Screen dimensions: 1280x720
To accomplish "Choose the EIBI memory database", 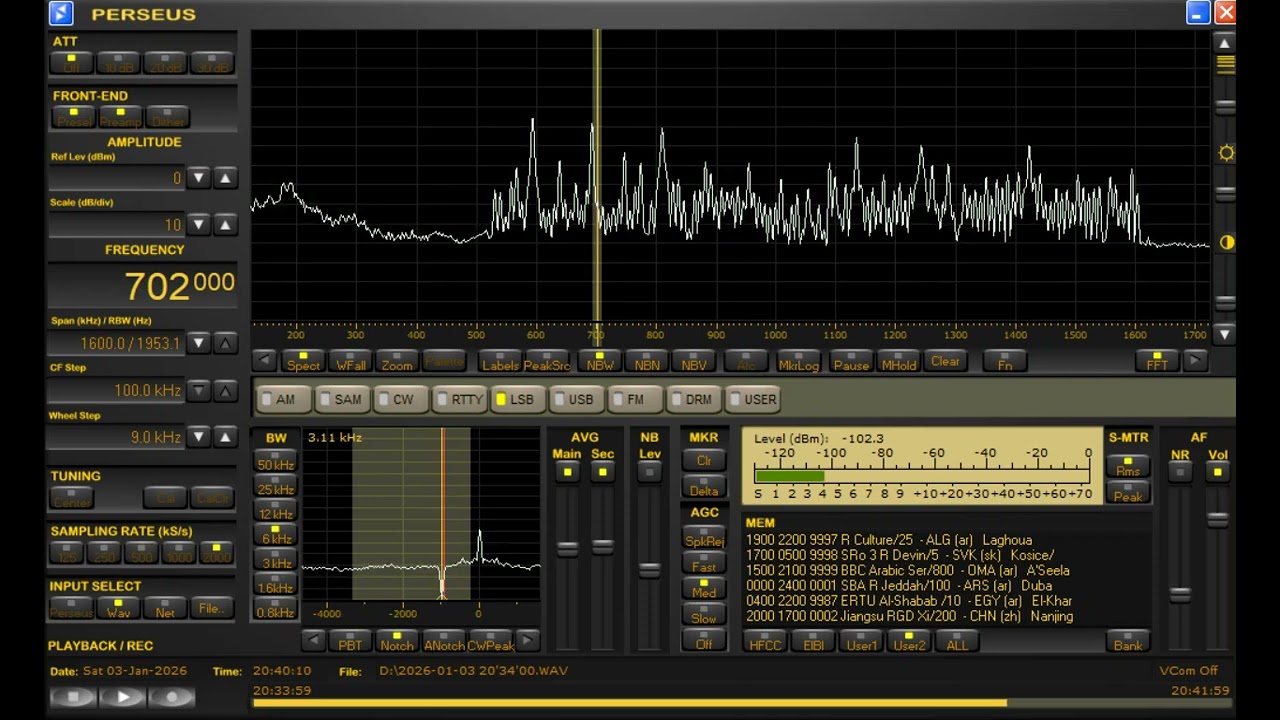I will tap(813, 643).
